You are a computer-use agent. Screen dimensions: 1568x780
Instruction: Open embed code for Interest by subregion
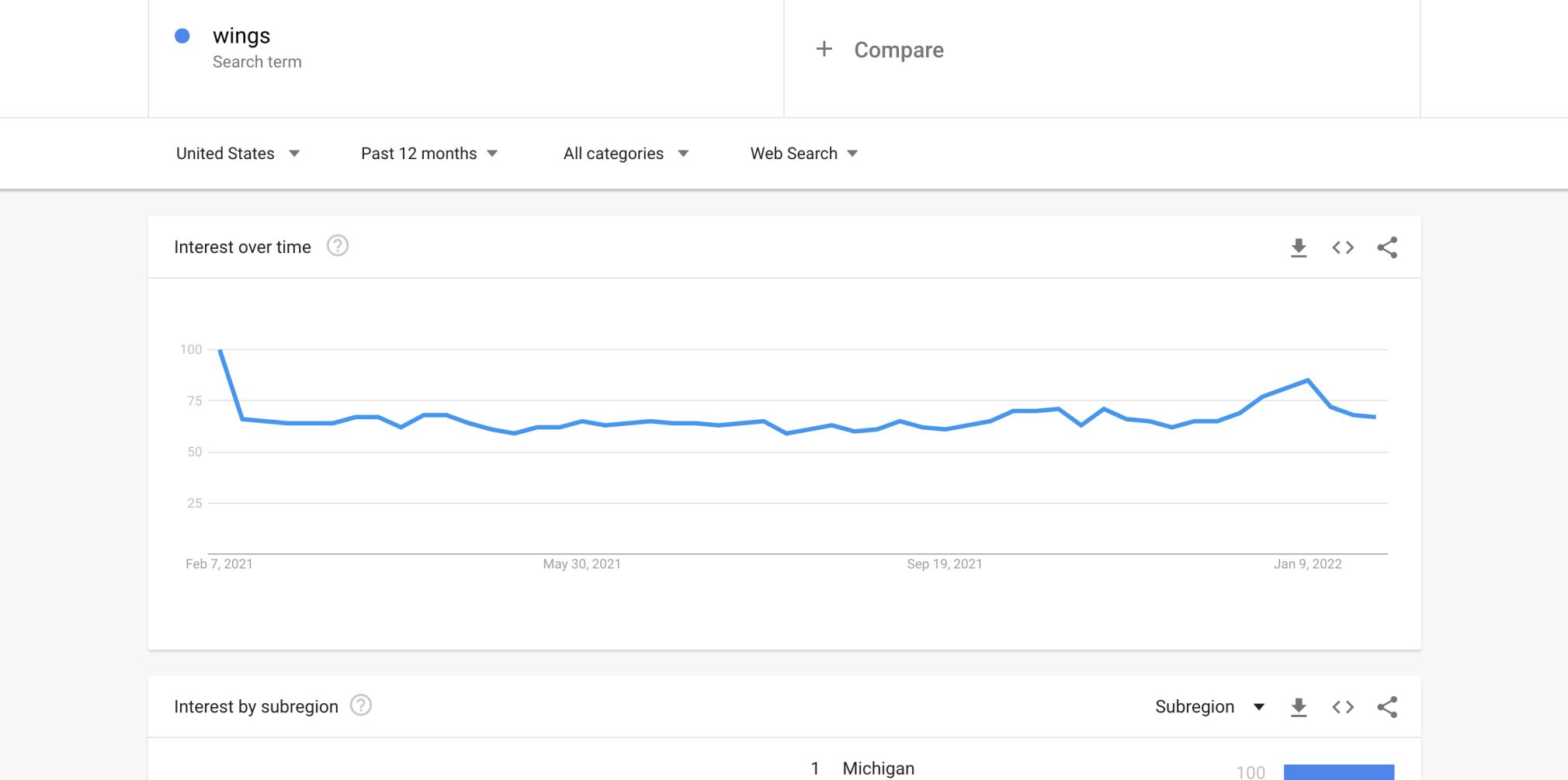[1343, 707]
